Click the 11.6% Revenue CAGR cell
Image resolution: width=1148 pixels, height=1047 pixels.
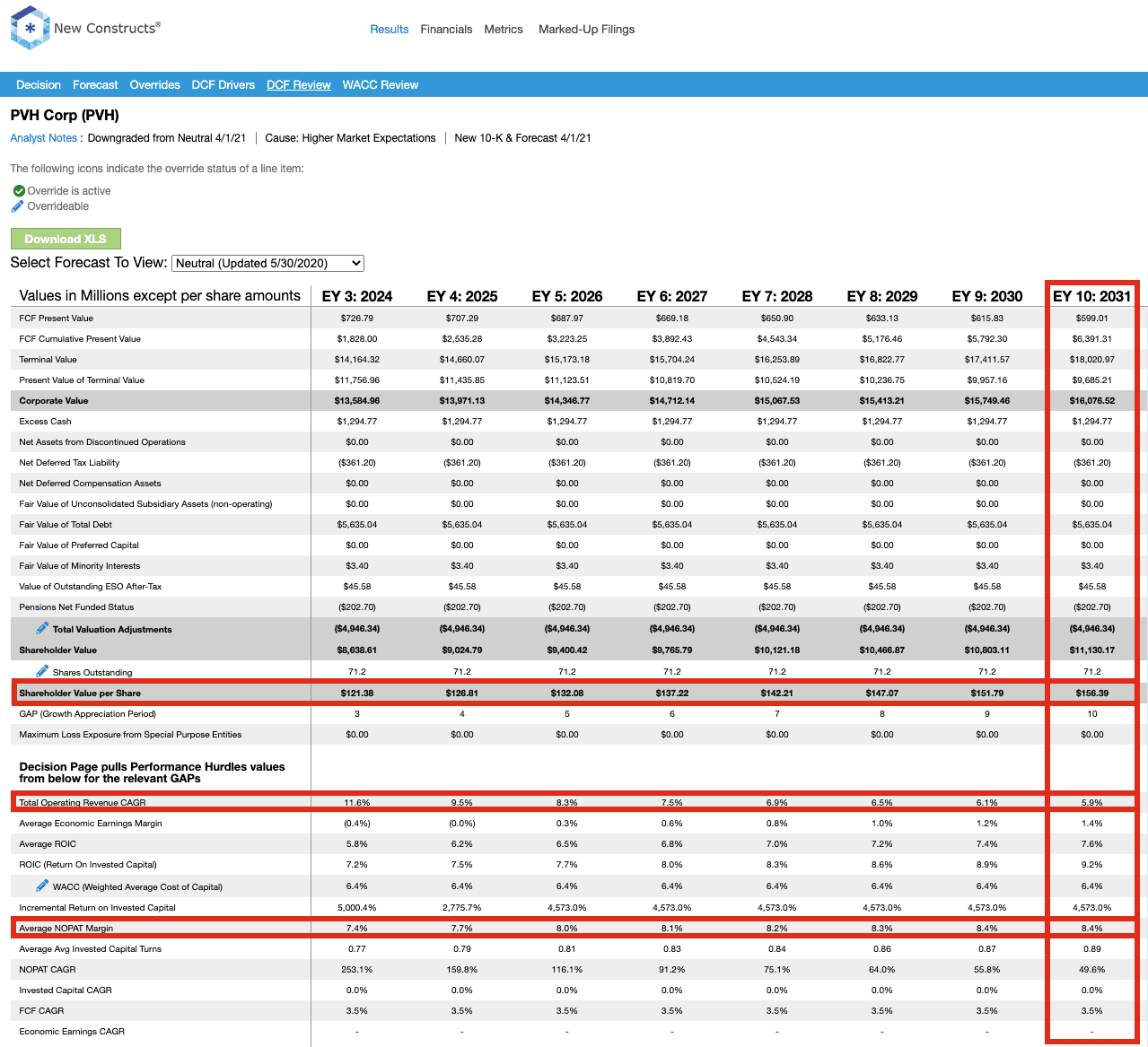click(357, 803)
